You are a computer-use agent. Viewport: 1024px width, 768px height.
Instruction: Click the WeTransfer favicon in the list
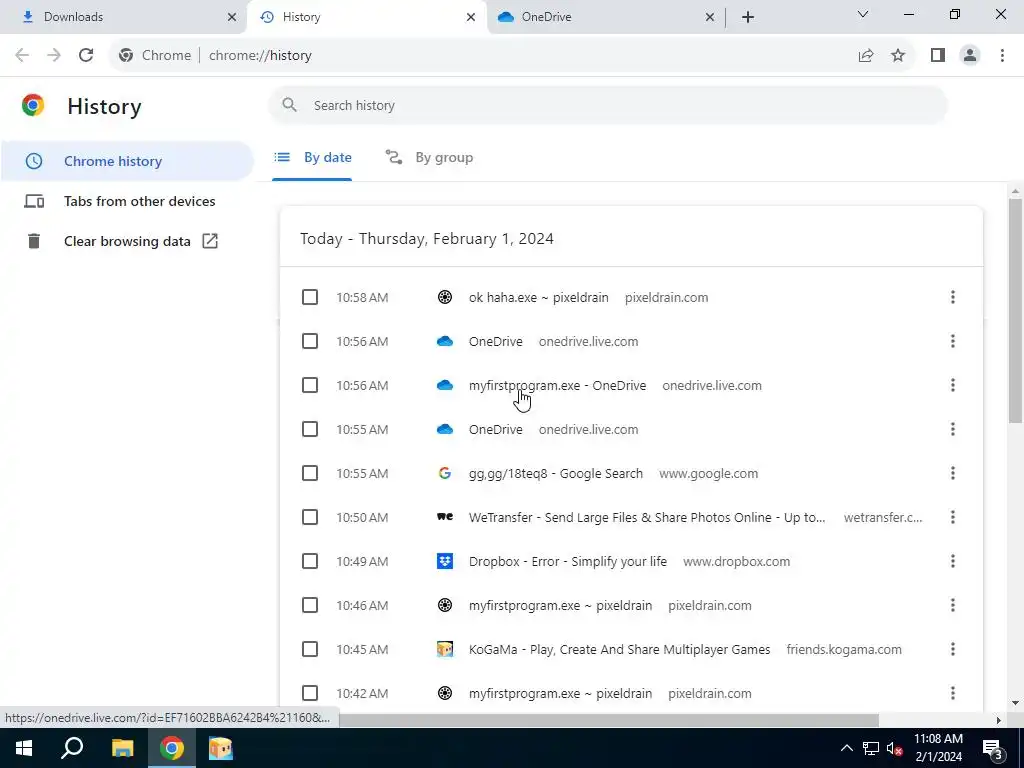(x=445, y=517)
